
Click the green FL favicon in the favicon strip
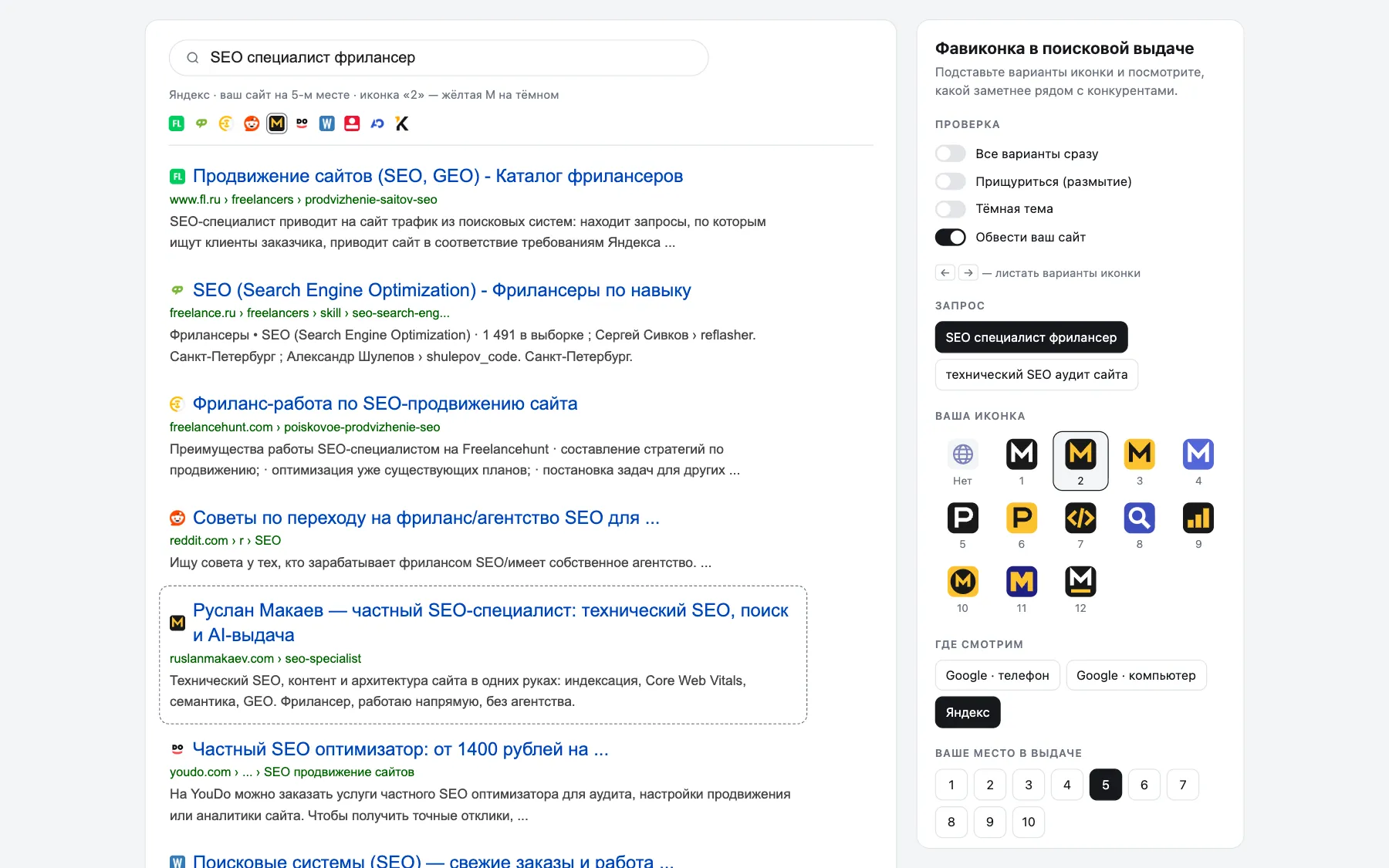tap(177, 123)
